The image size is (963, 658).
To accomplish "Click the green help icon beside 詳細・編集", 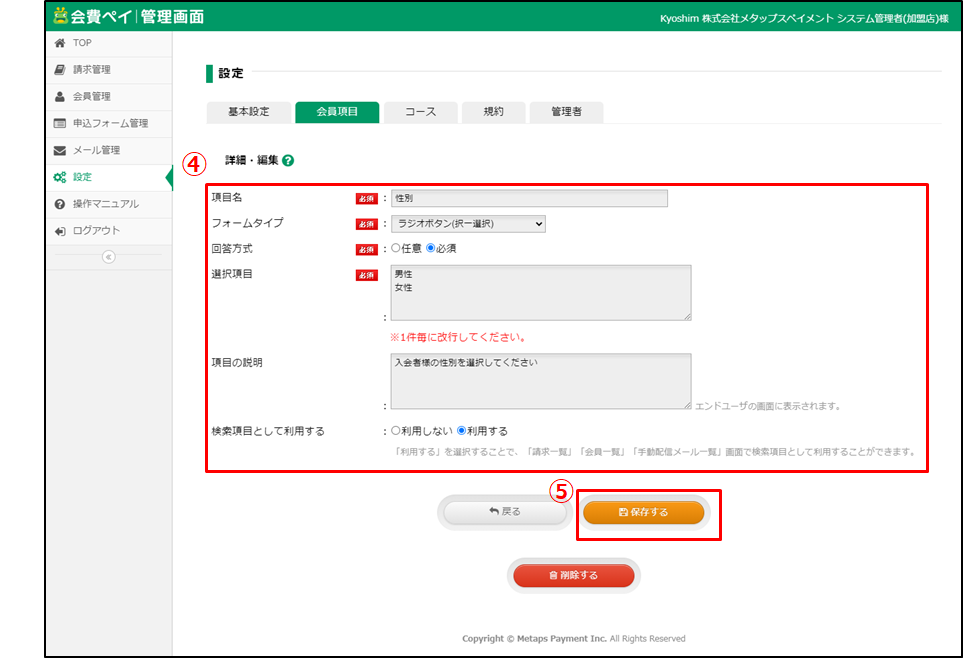I will coord(288,160).
